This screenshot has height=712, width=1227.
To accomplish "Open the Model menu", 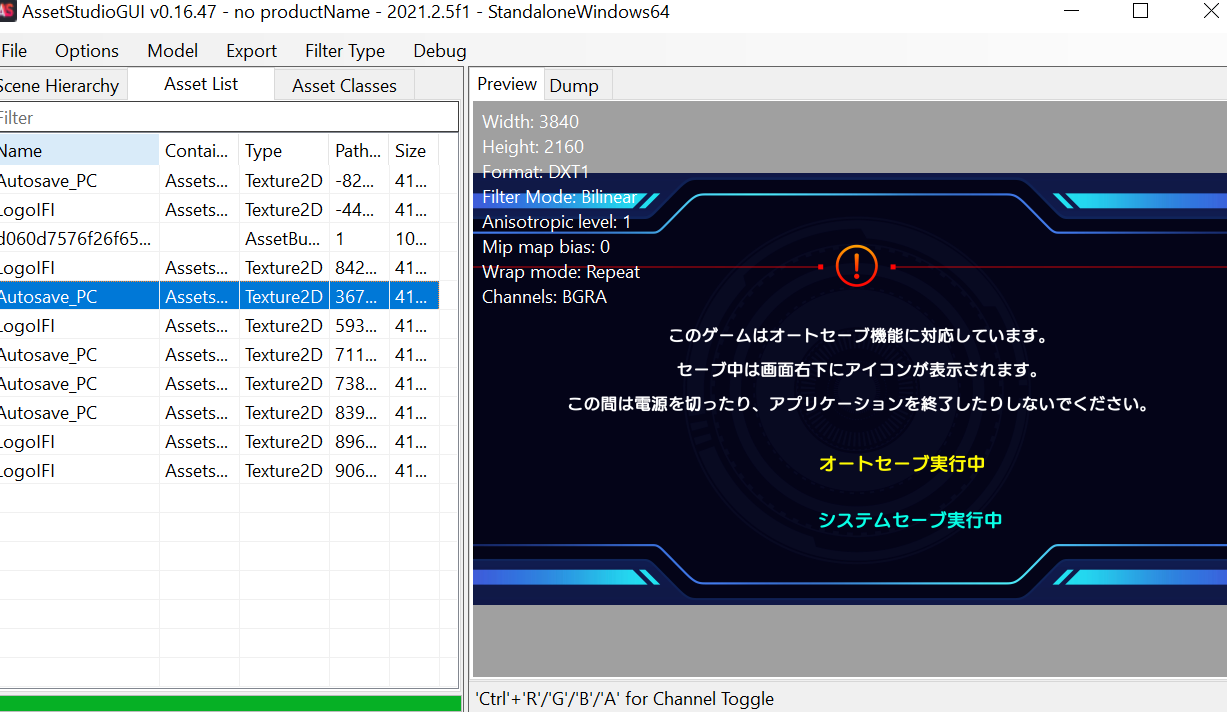I will pos(173,51).
